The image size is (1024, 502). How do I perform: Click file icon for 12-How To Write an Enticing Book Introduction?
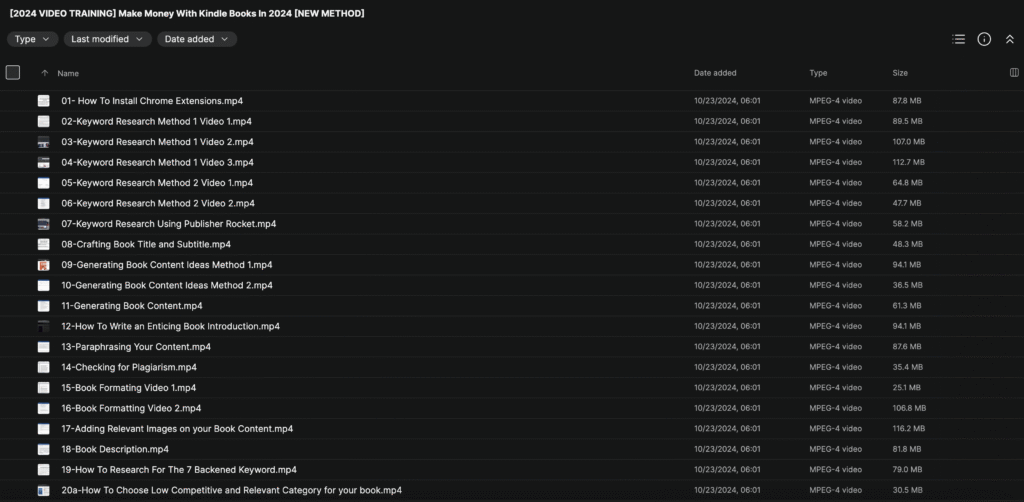pos(44,326)
